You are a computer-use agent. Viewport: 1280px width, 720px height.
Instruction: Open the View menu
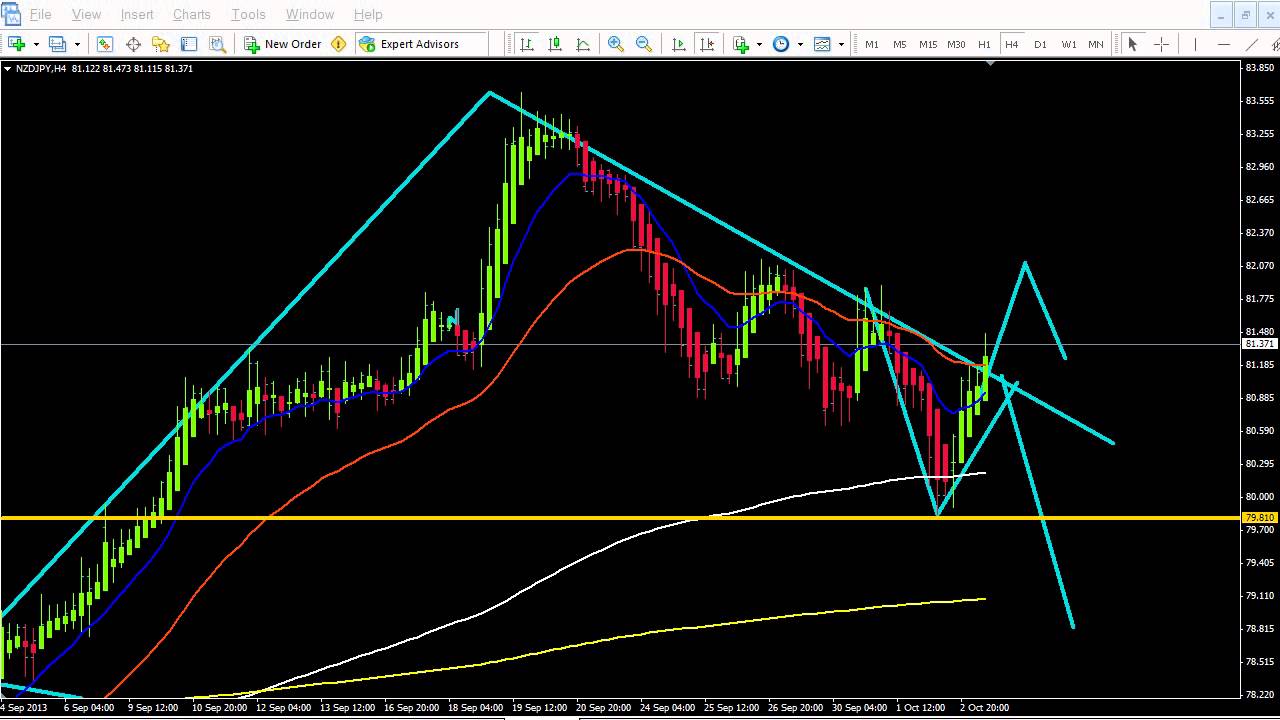click(86, 14)
